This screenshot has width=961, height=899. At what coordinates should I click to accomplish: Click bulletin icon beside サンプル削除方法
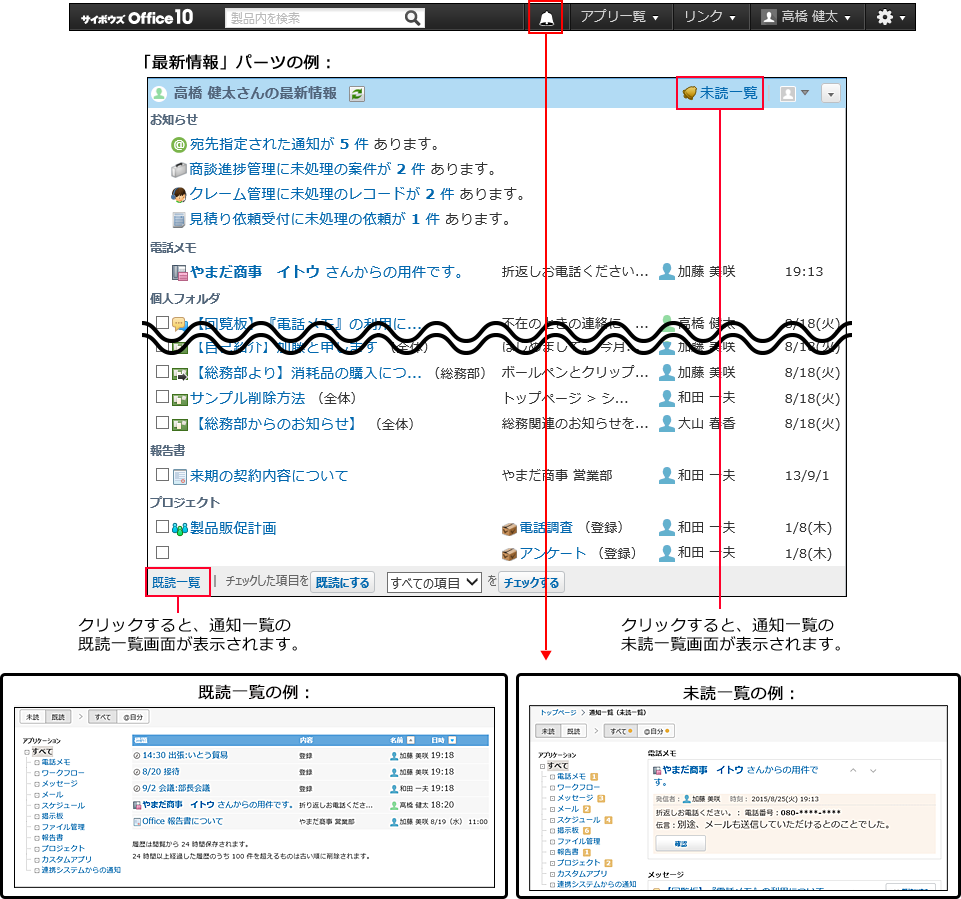coord(180,400)
